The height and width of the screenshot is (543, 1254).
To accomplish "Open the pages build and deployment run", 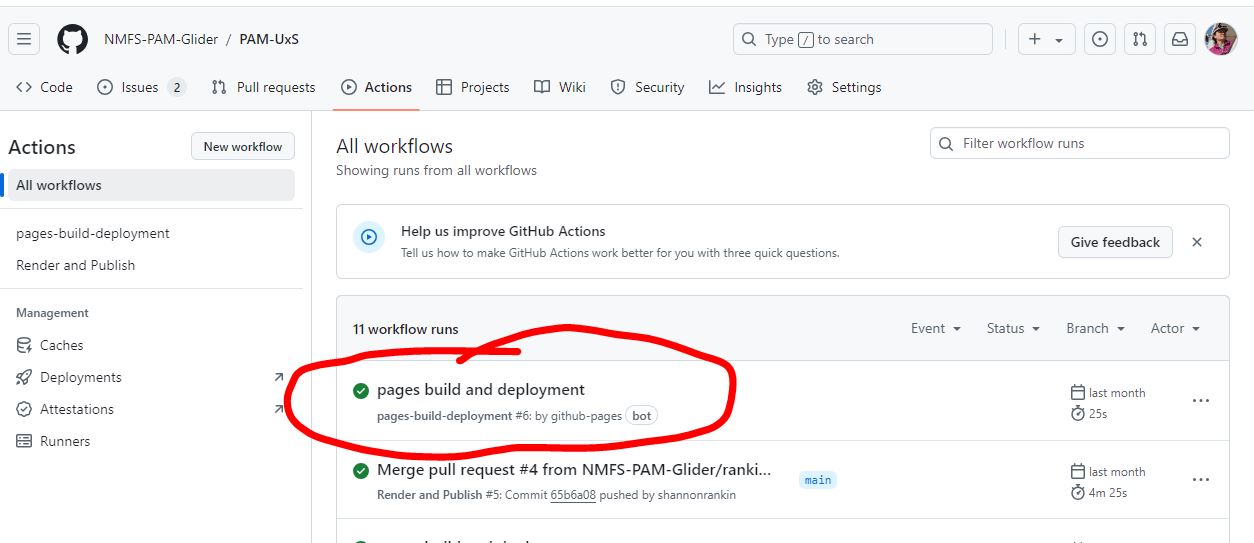I will (x=480, y=389).
